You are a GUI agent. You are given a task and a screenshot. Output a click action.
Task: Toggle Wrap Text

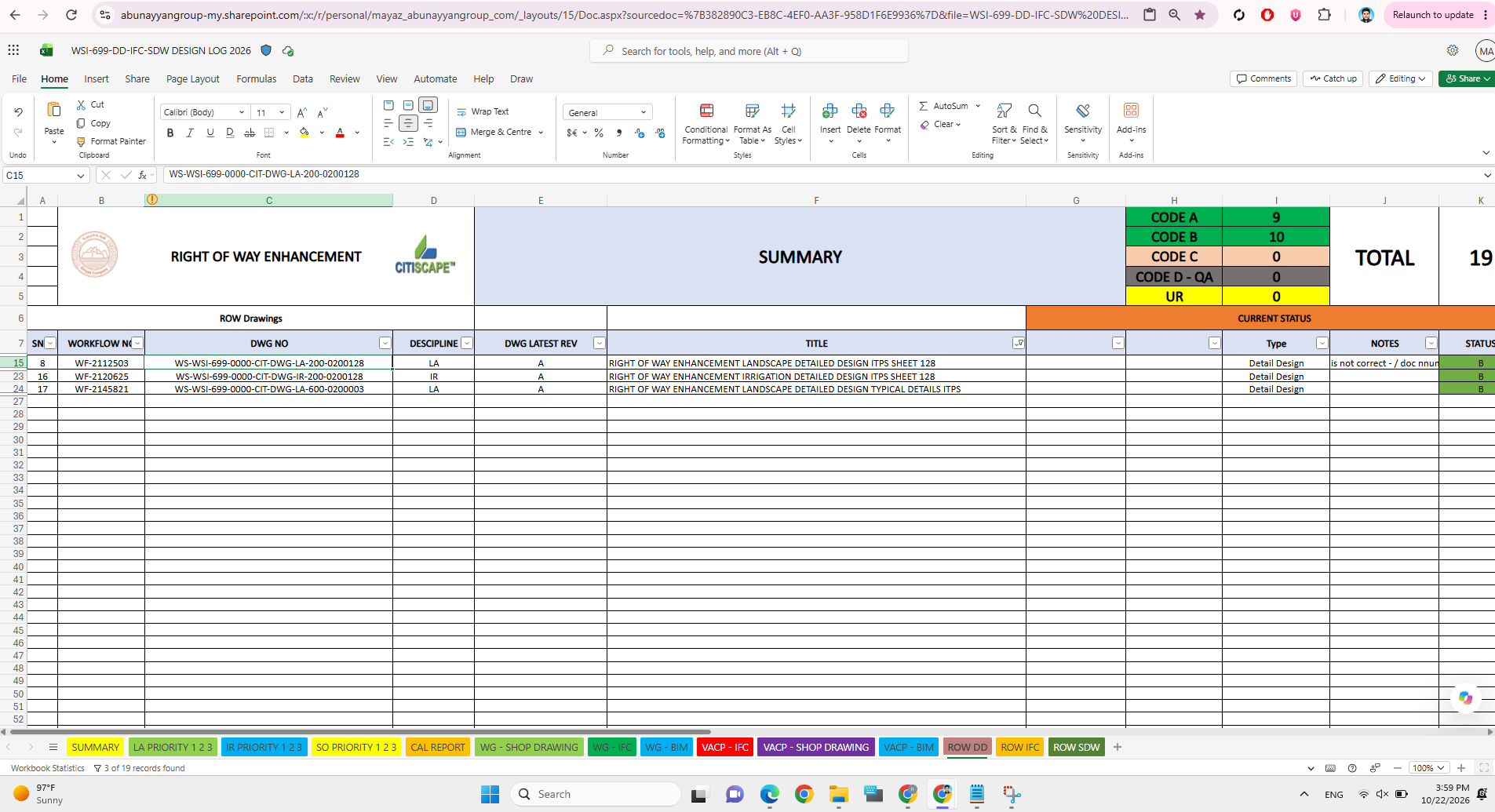[x=483, y=112]
